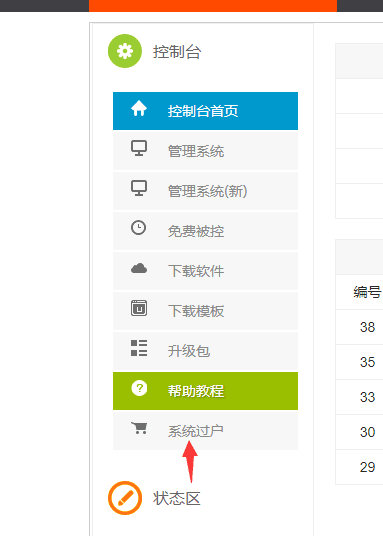
Task: Open the 管理系统 menu item
Action: click(206, 151)
